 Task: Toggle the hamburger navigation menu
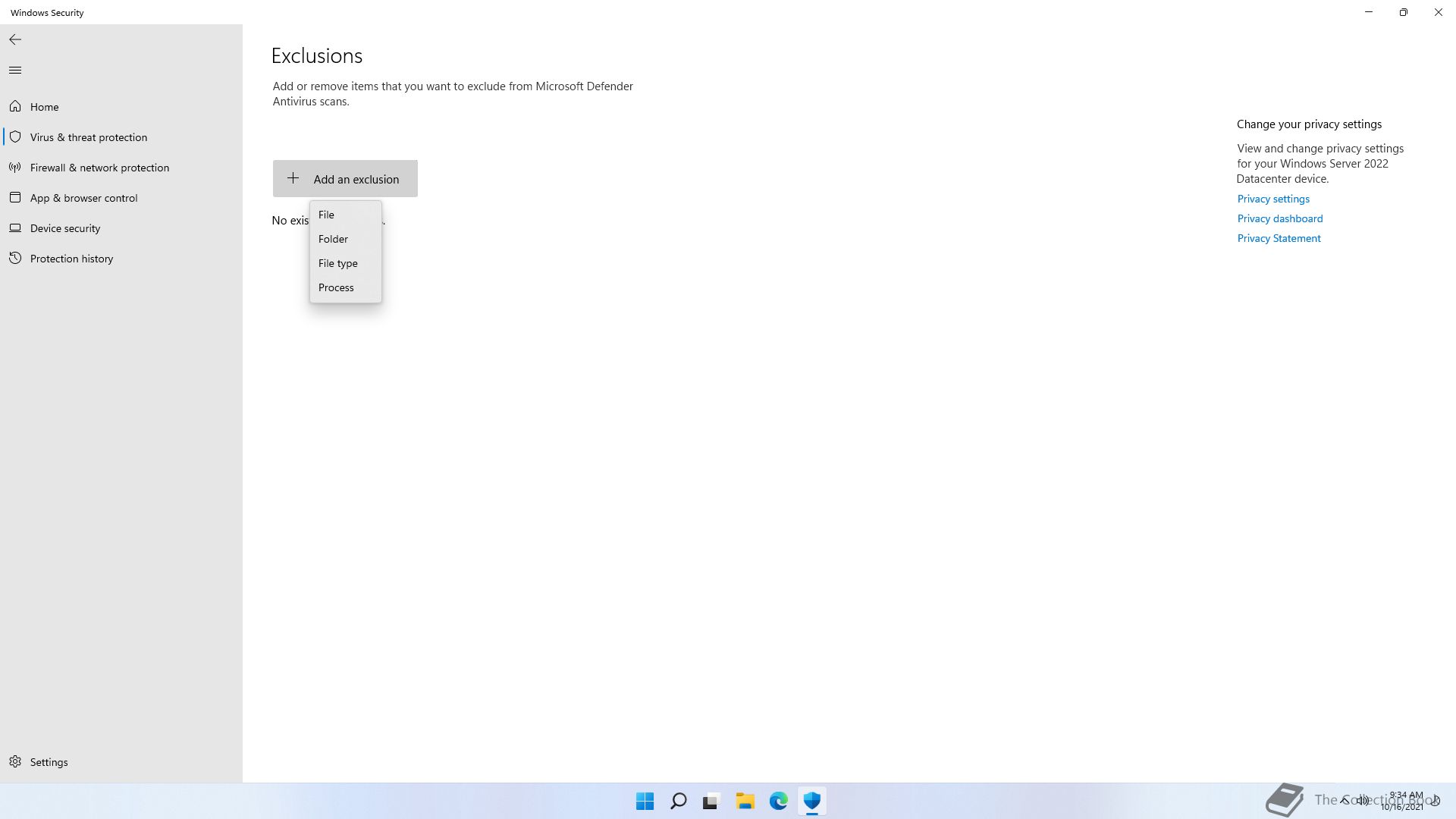(15, 71)
